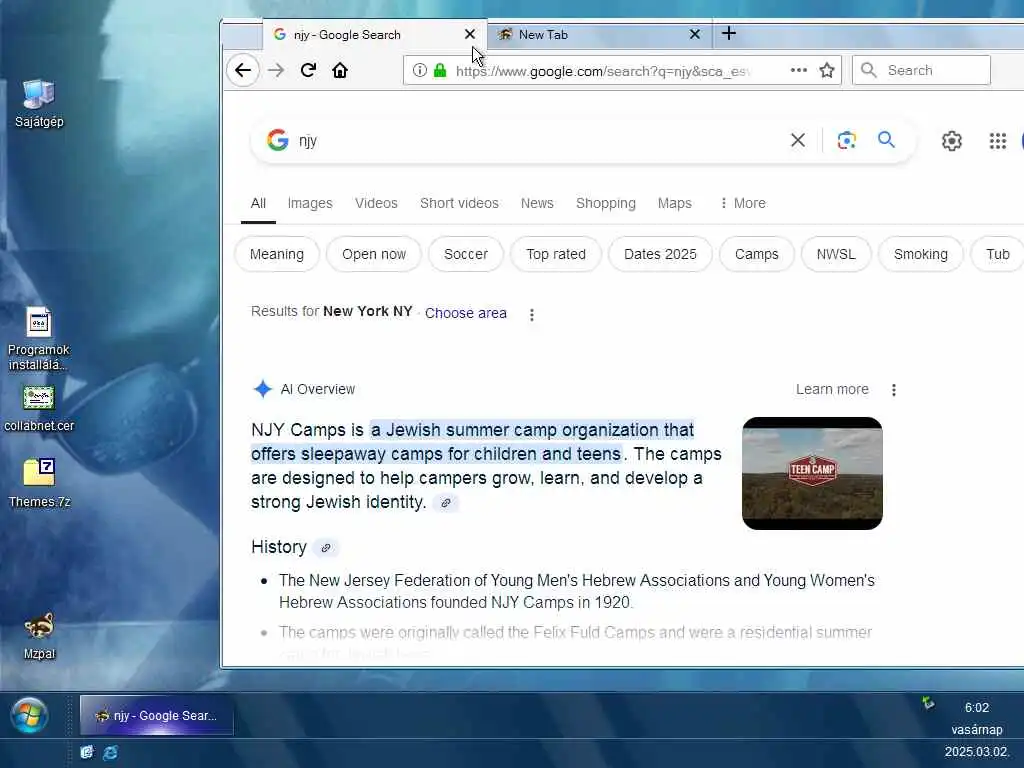Open the Google apps grid
The width and height of the screenshot is (1024, 768).
coord(997,140)
